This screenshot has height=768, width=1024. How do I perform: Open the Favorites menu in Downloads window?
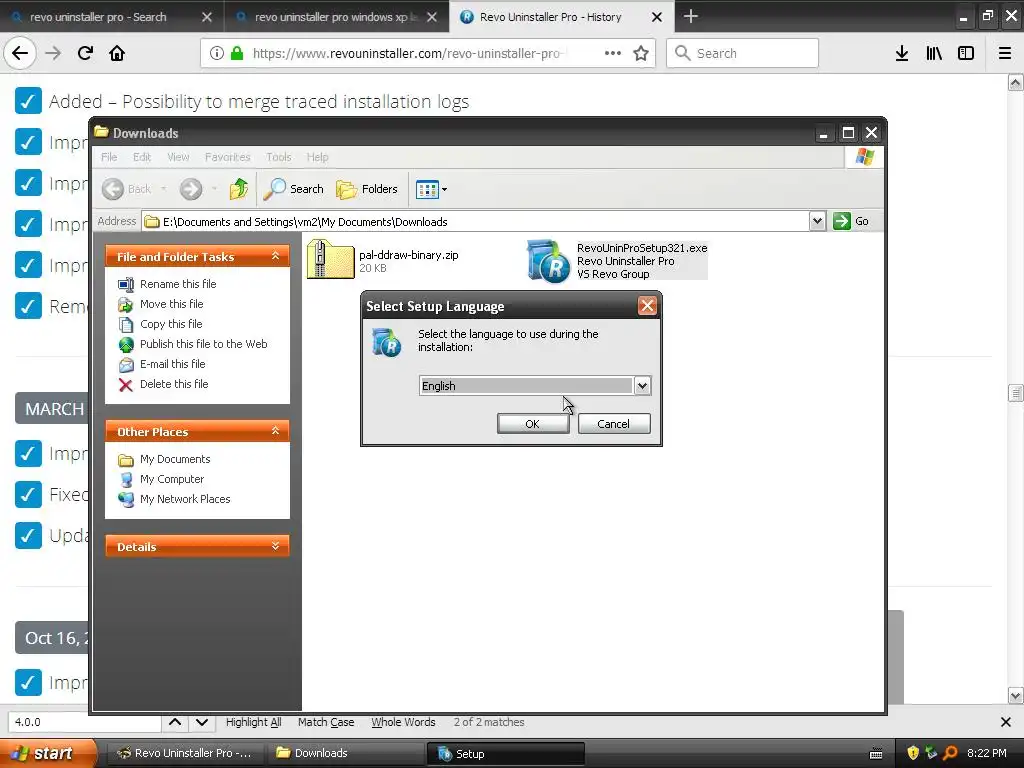coord(227,157)
